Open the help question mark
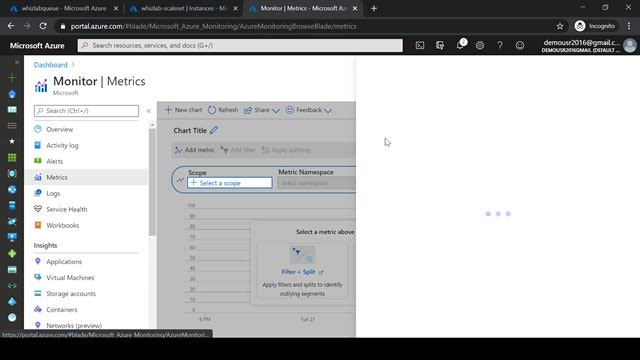 [500, 45]
